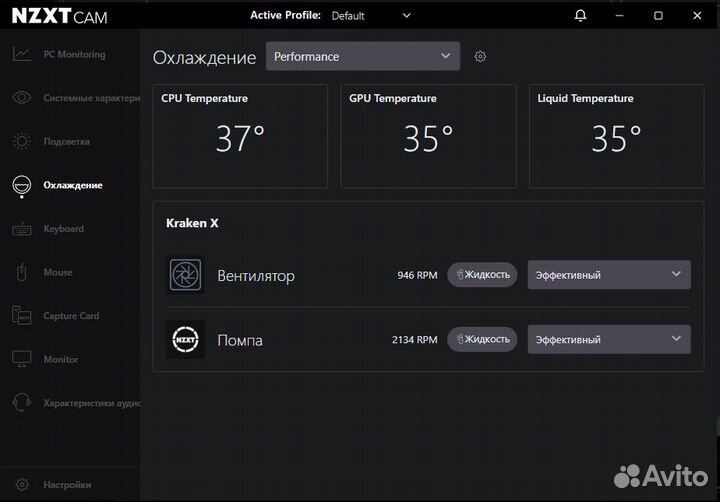Click the Mouse icon in the sidebar
Image resolution: width=720 pixels, height=502 pixels.
pos(21,272)
